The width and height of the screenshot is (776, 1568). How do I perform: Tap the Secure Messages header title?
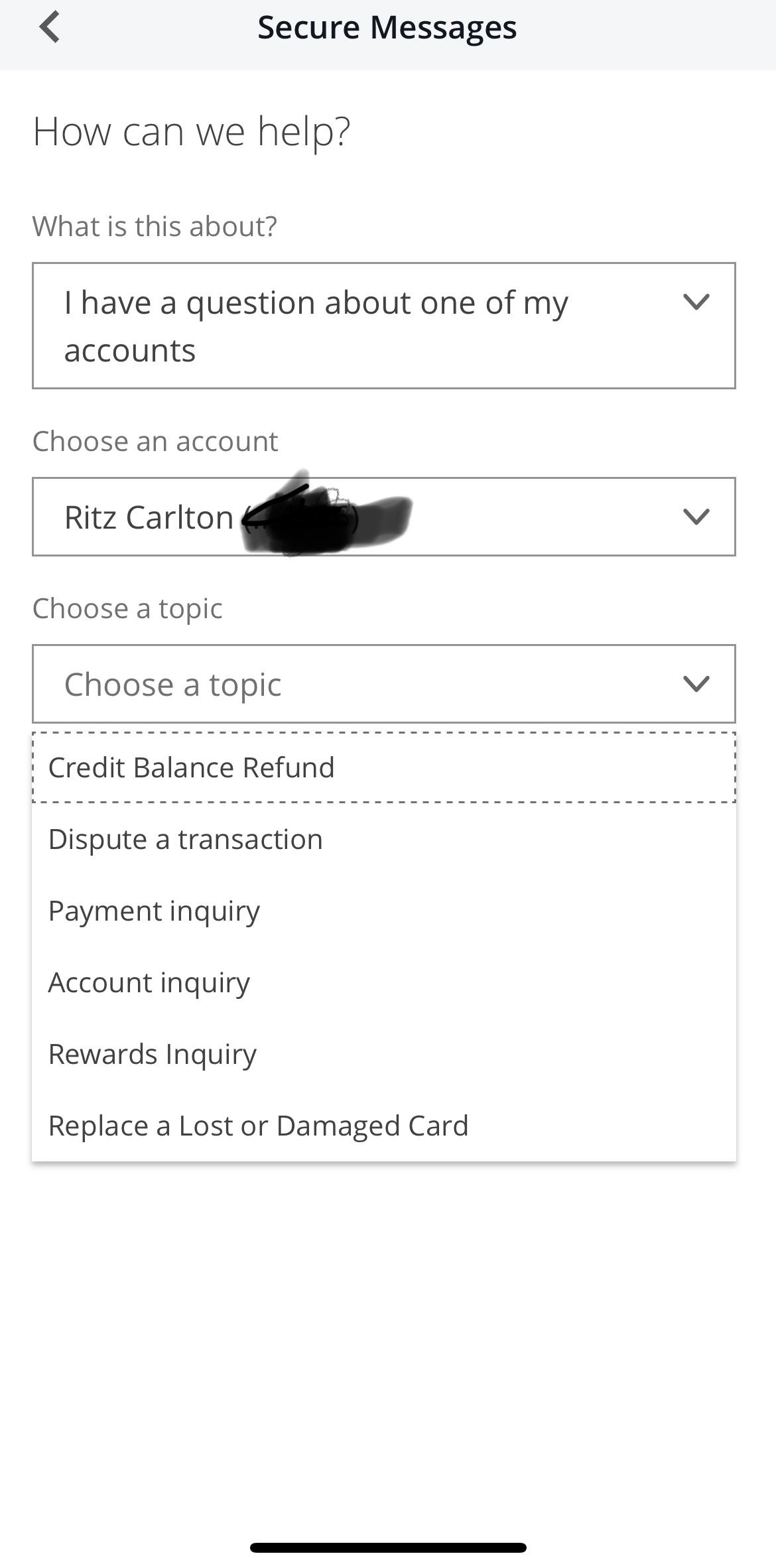(x=387, y=28)
